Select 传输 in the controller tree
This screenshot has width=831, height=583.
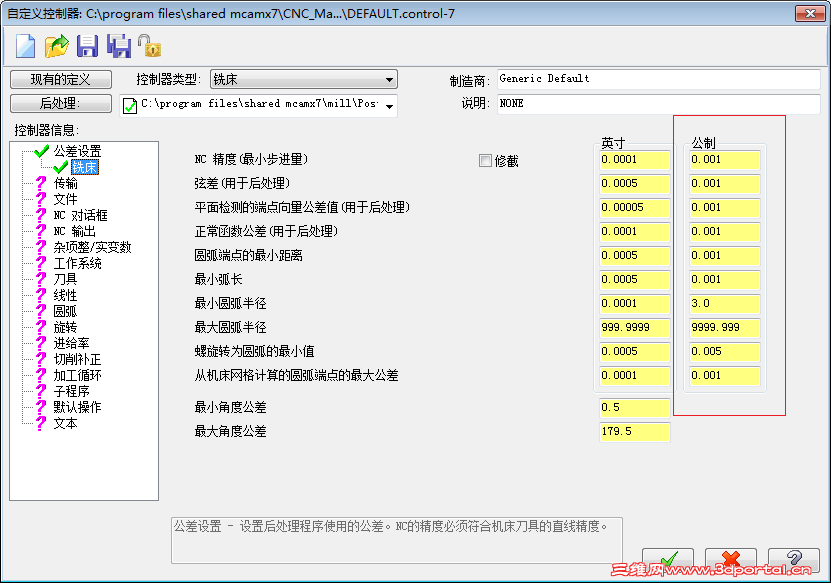click(66, 183)
